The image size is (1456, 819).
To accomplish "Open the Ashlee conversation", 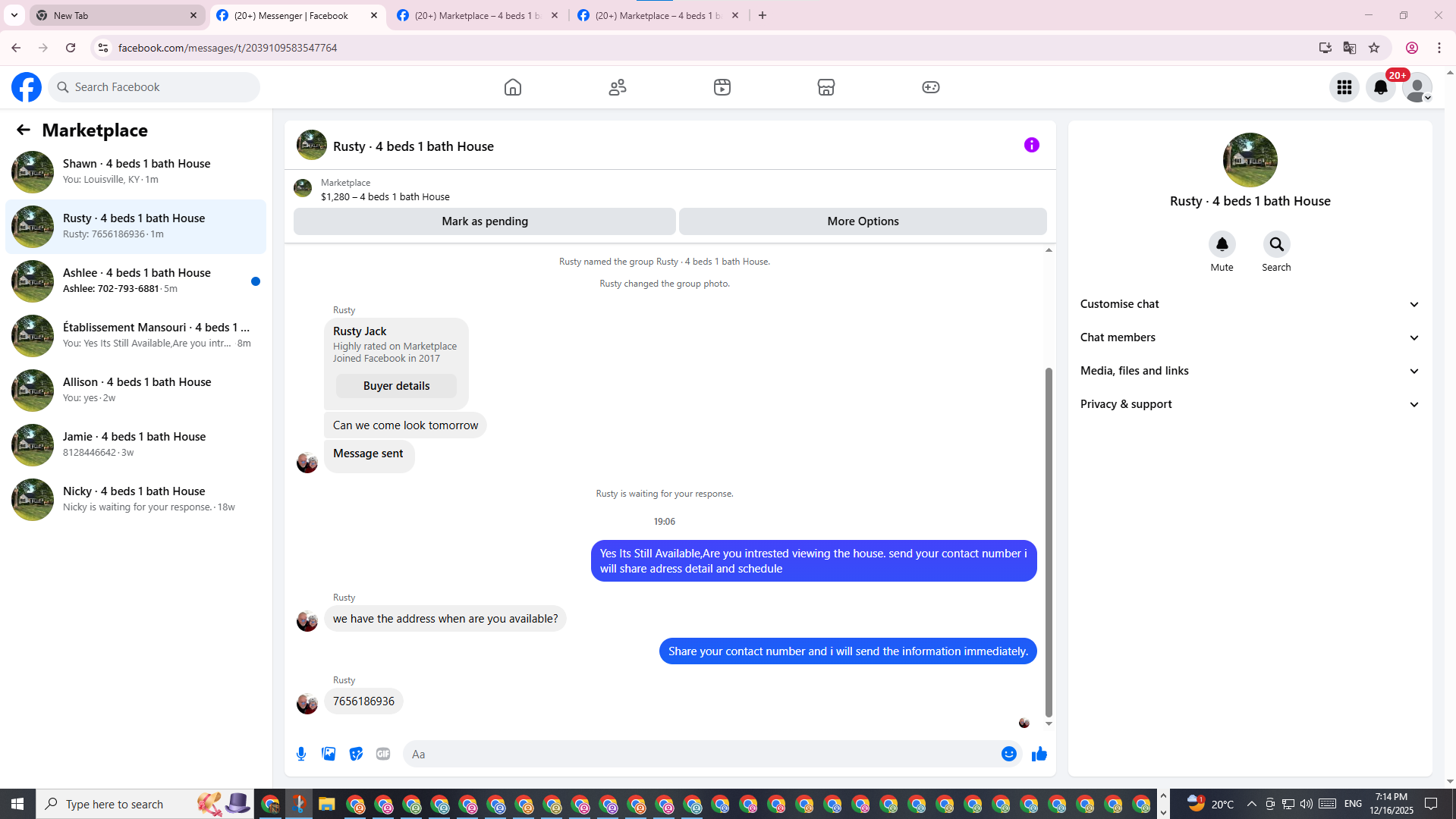I will click(x=136, y=281).
